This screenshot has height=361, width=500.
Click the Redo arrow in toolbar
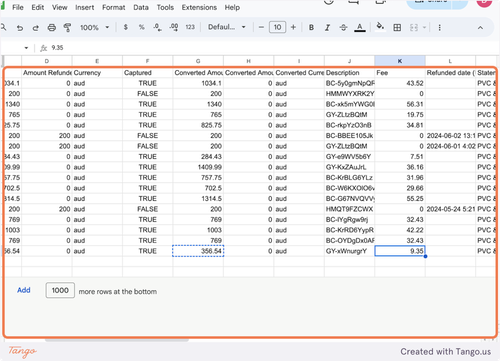point(35,28)
